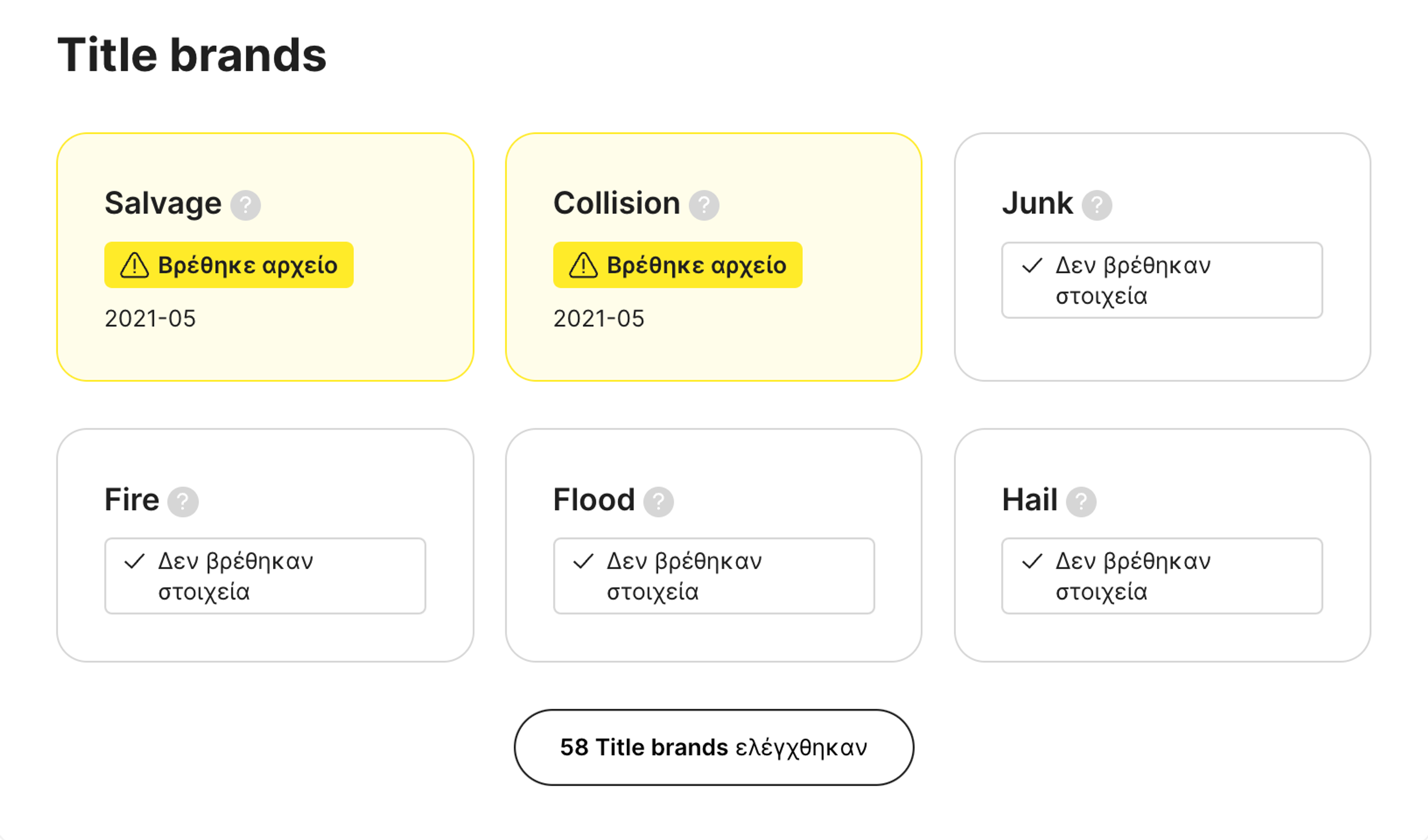Open the Hail help tooltip icon

tap(1081, 501)
